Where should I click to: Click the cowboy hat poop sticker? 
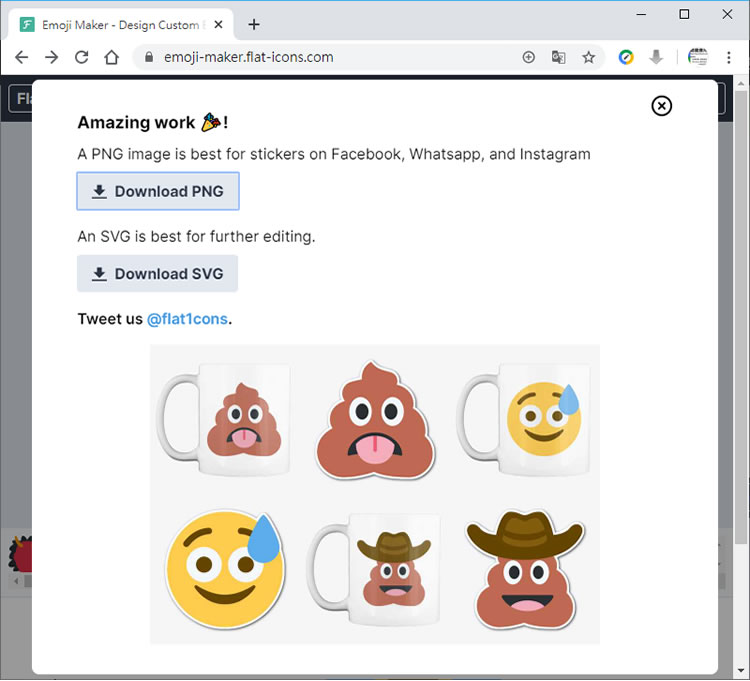point(525,569)
